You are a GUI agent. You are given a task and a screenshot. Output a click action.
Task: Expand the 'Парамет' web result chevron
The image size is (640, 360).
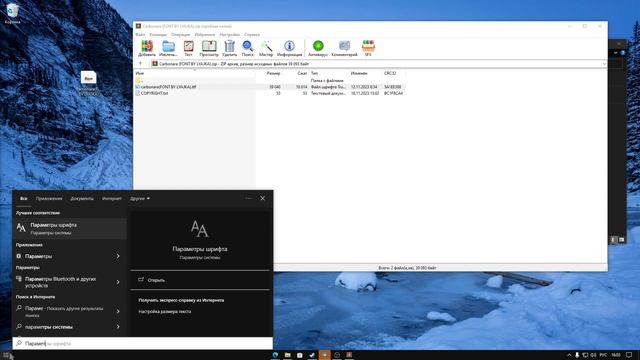pos(118,311)
